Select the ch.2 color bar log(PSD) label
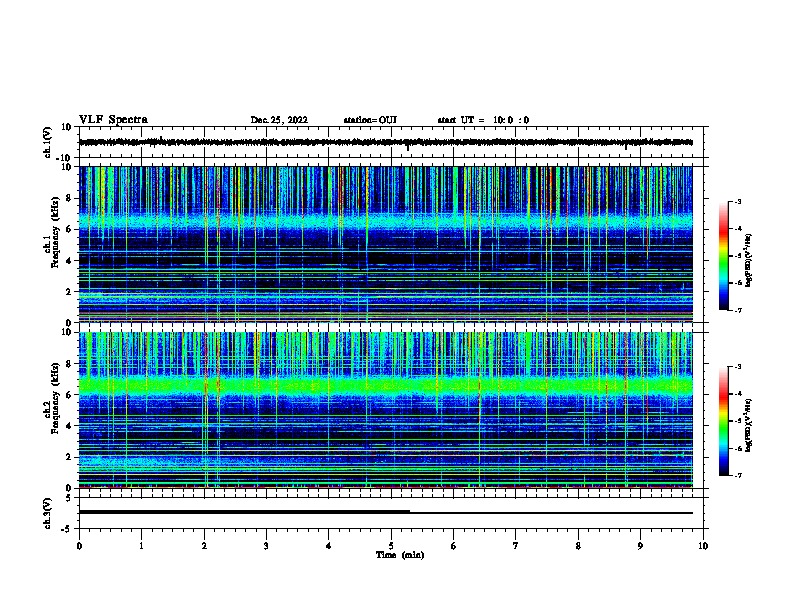The image size is (792, 612). point(748,425)
